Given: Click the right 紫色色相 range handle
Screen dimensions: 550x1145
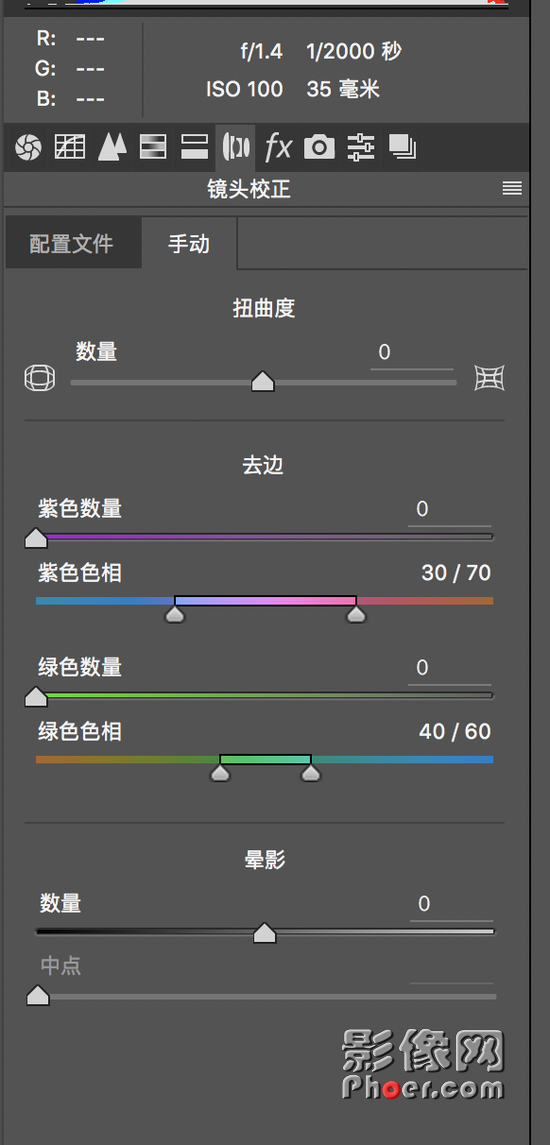Looking at the screenshot, I should 356,614.
